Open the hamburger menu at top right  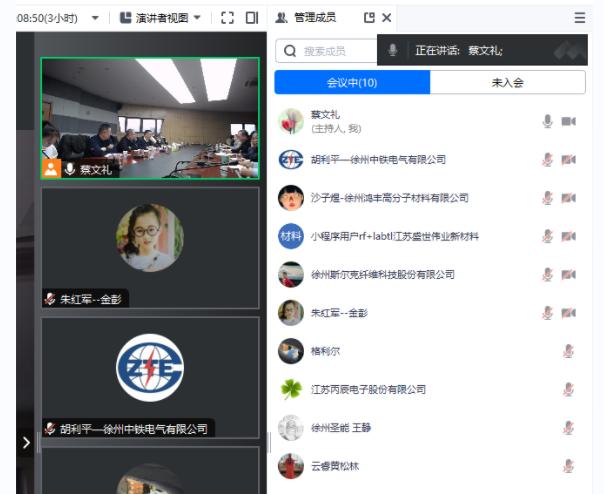point(580,18)
